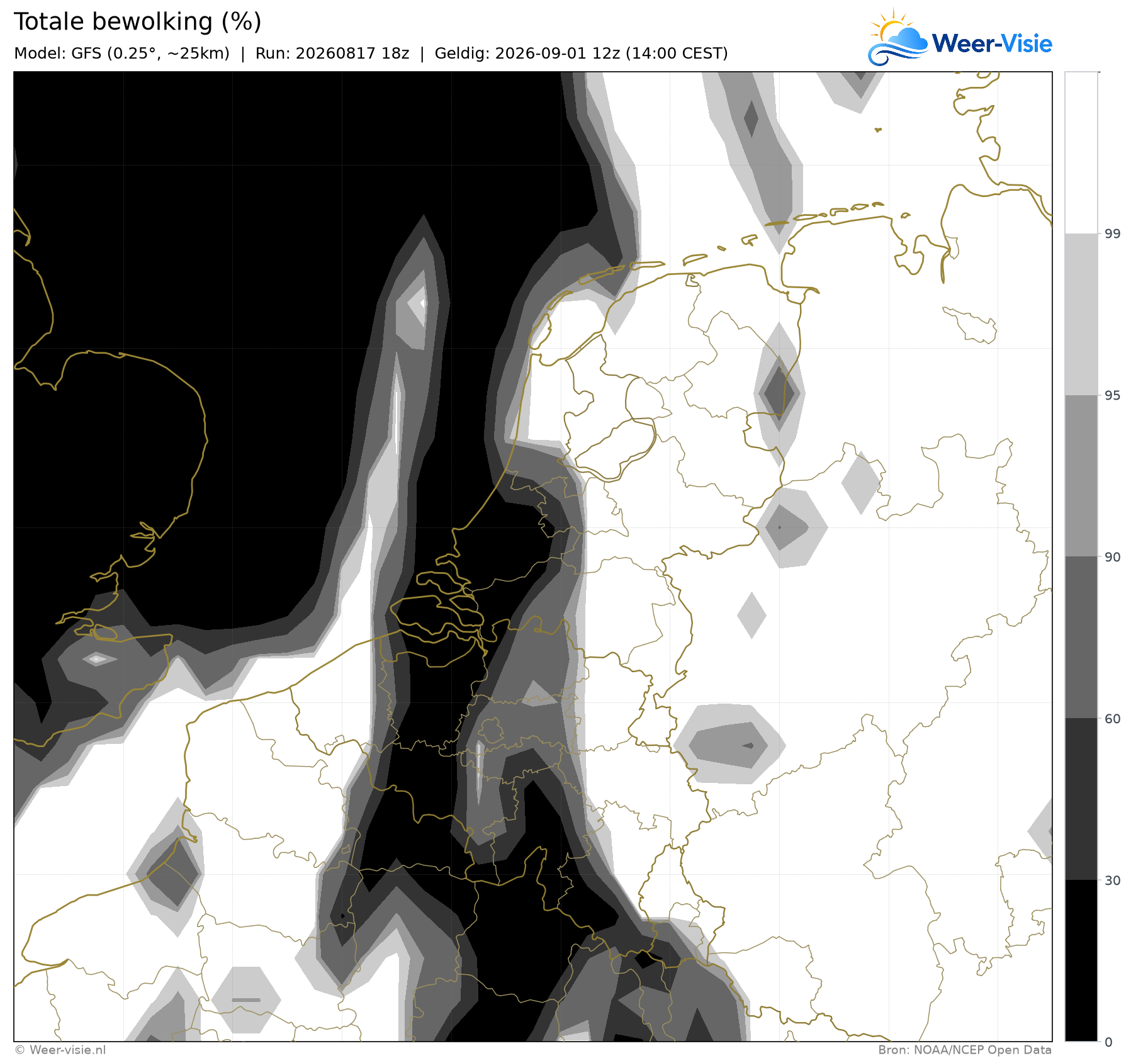This screenshot has width=1148, height=1058.
Task: Open the © Weer-visie.nl copyright link
Action: (60, 1050)
